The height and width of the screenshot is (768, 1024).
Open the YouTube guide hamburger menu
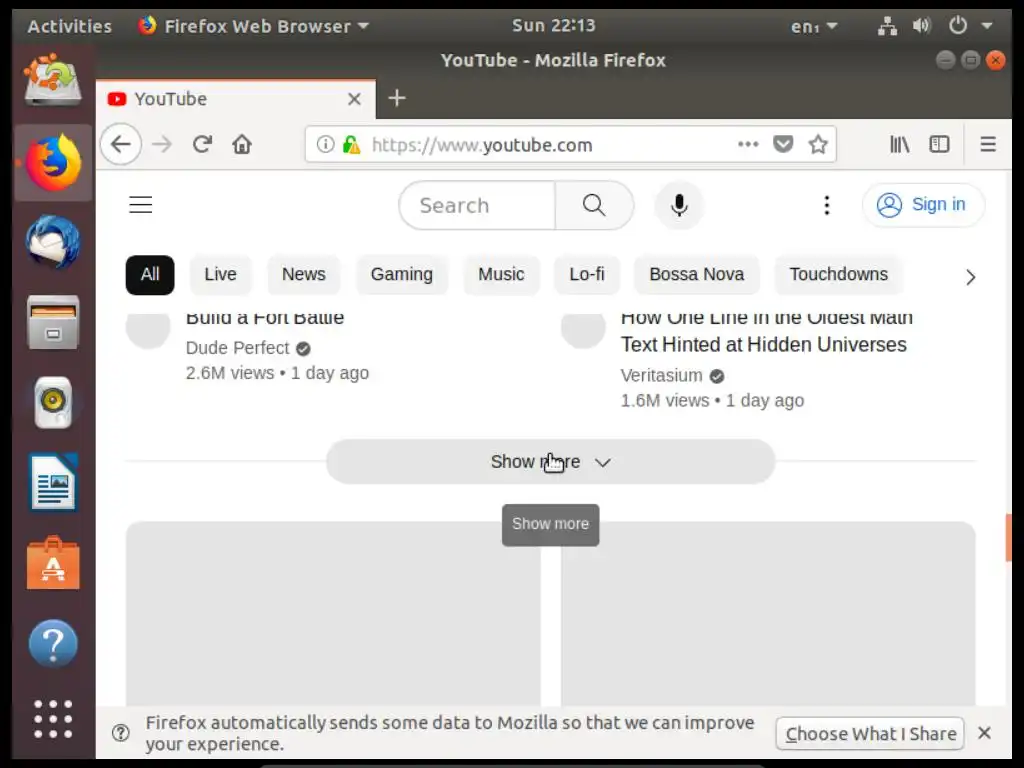point(140,205)
